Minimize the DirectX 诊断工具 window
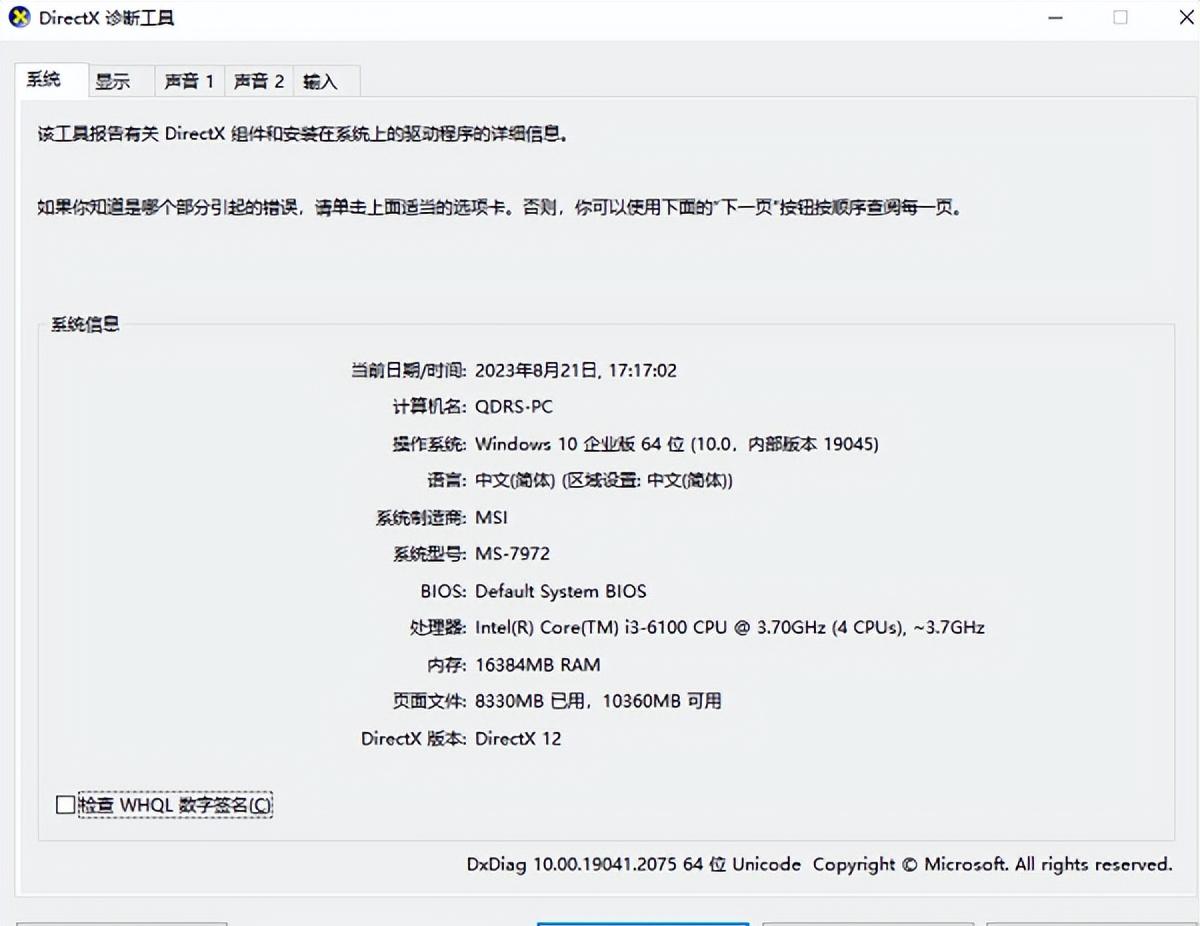Viewport: 1200px width, 926px height. [x=1055, y=17]
